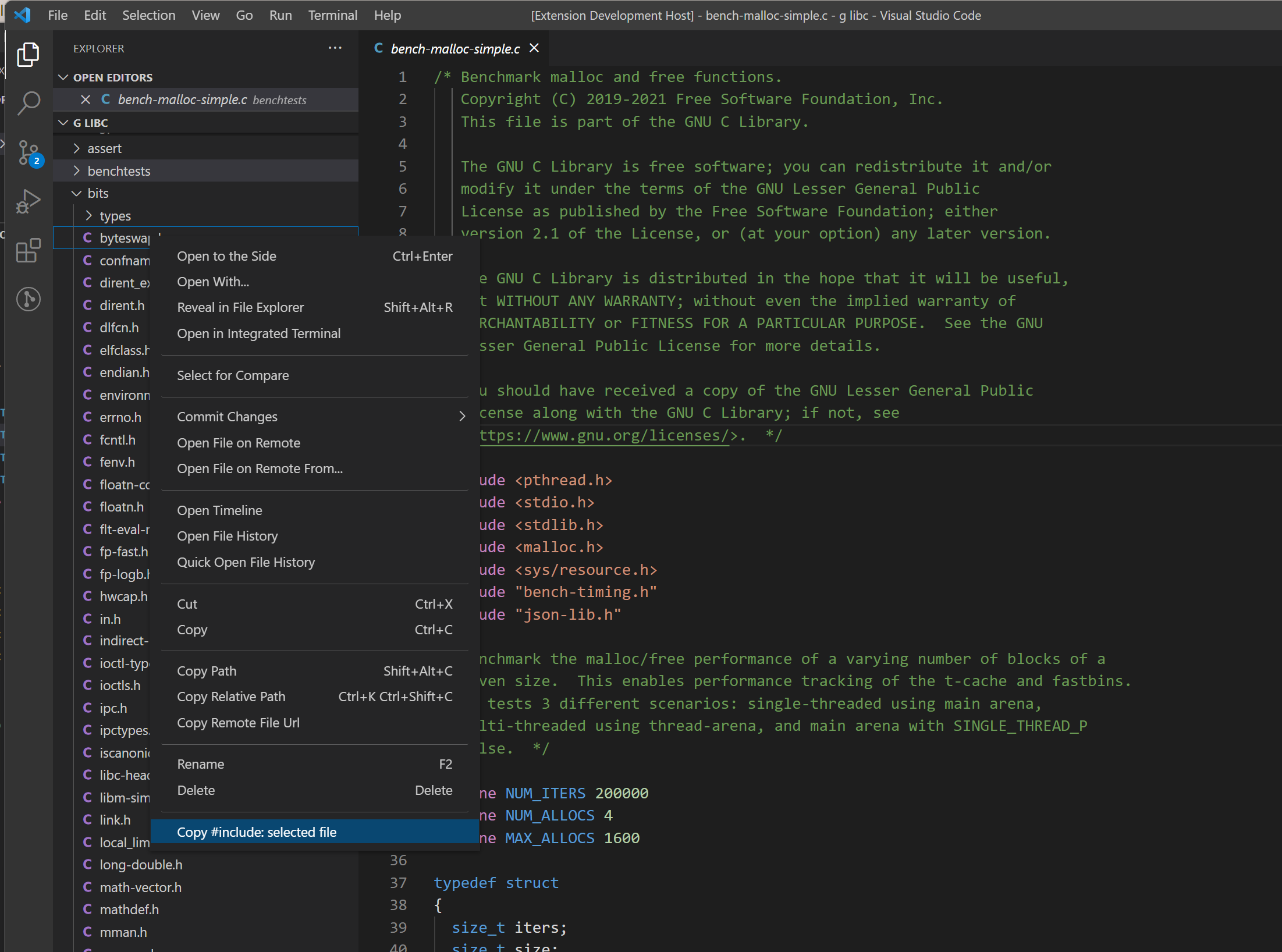Open the Explorer view in activity bar
1282x952 pixels.
pos(28,55)
